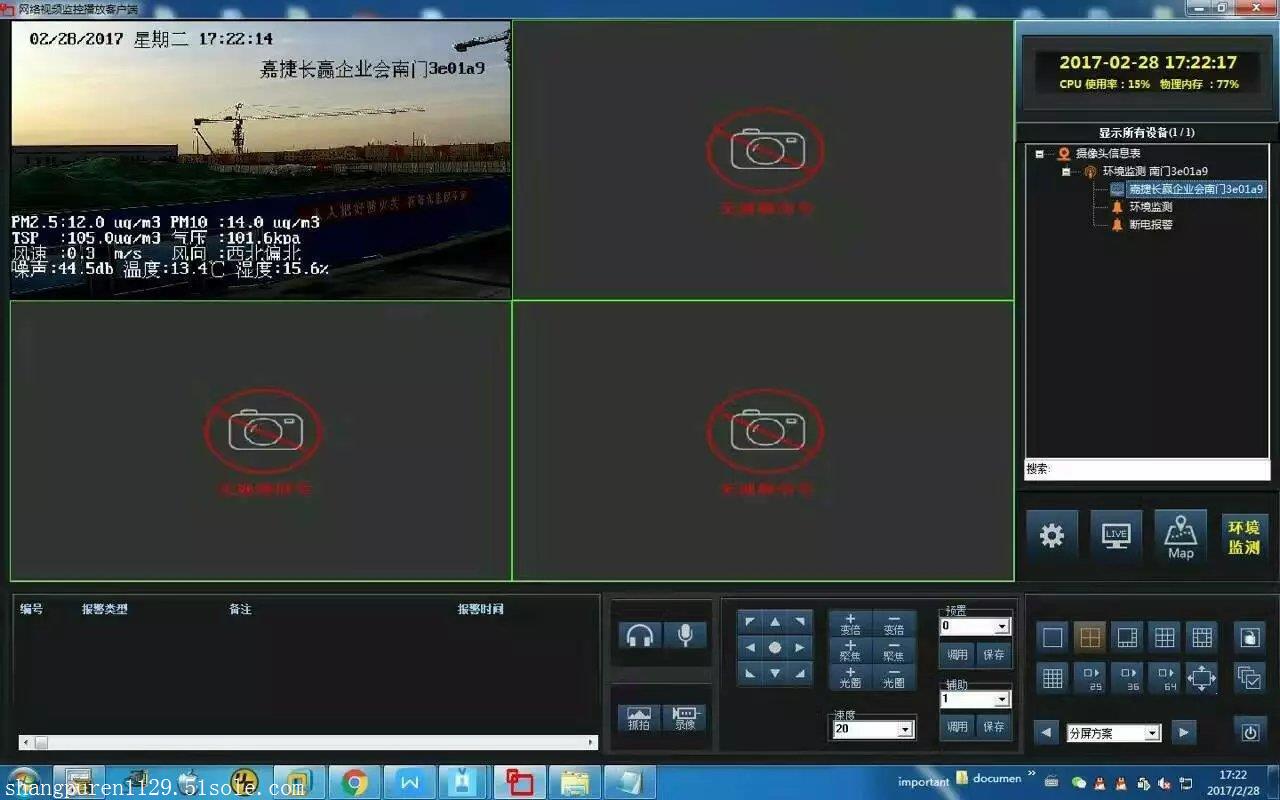Pan camera right with PTZ arrow
The height and width of the screenshot is (800, 1280).
click(x=800, y=648)
